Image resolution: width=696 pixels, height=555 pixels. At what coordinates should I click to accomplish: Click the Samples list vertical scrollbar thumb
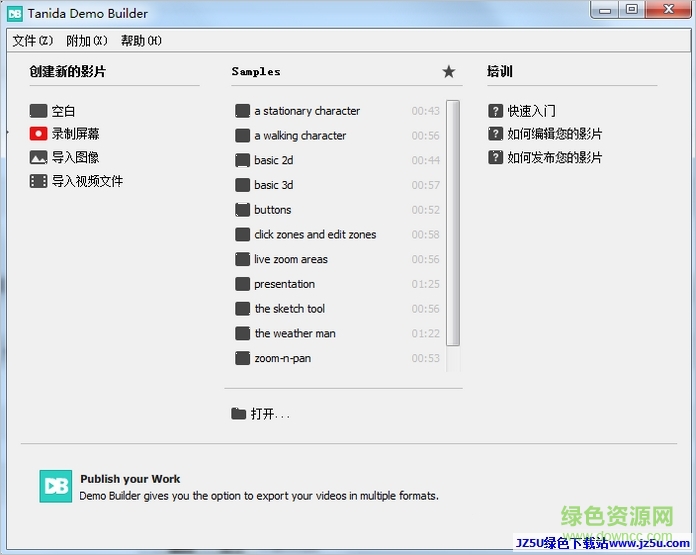tap(453, 223)
